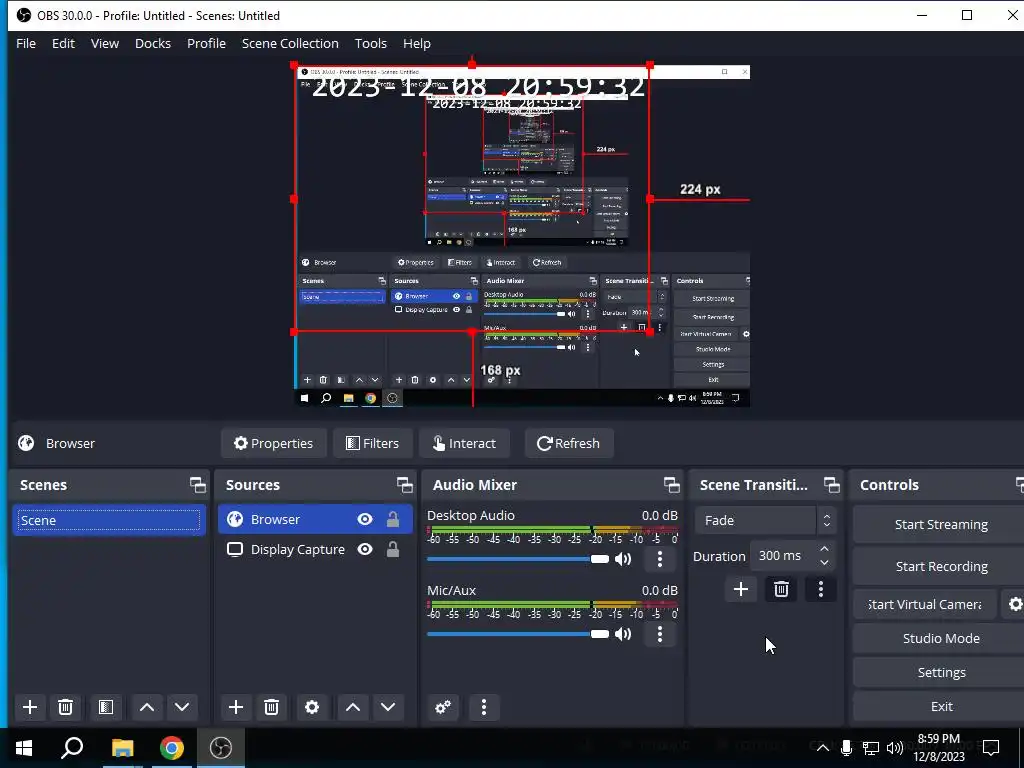Open notification center in system tray
The image size is (1024, 768).
(991, 748)
